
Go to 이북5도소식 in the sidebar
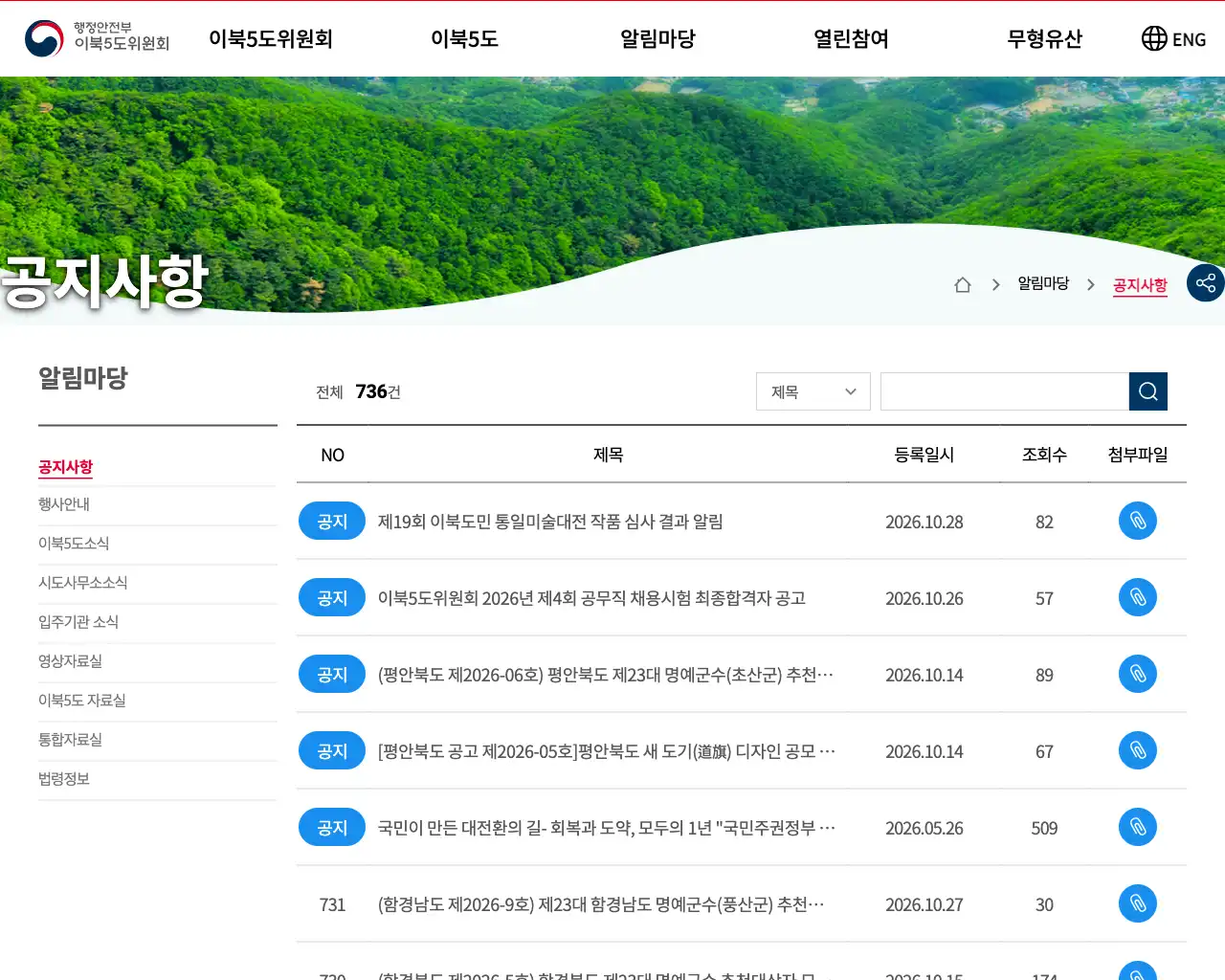pyautogui.click(x=74, y=544)
